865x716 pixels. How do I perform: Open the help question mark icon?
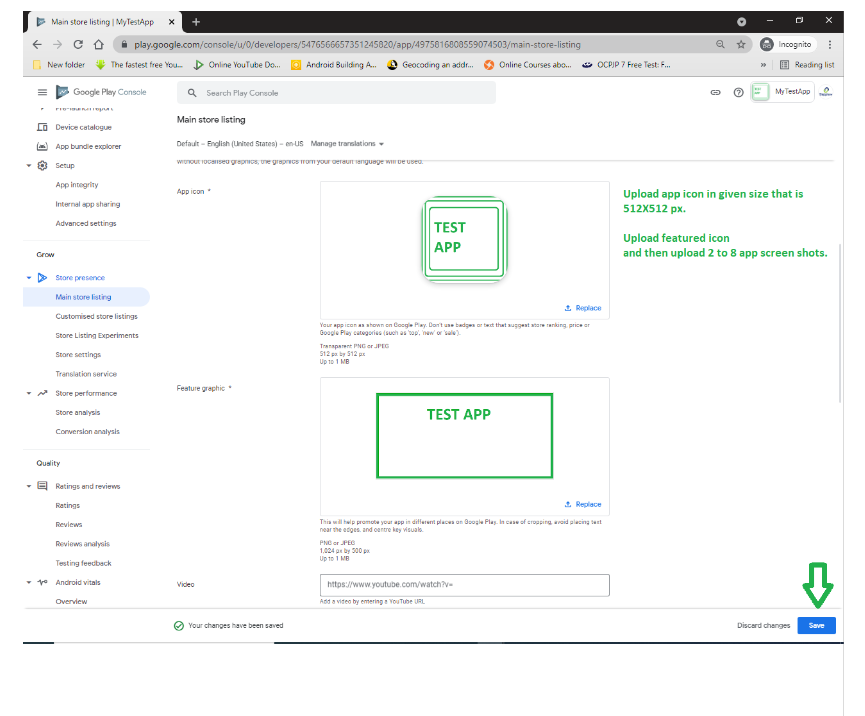pyautogui.click(x=738, y=92)
